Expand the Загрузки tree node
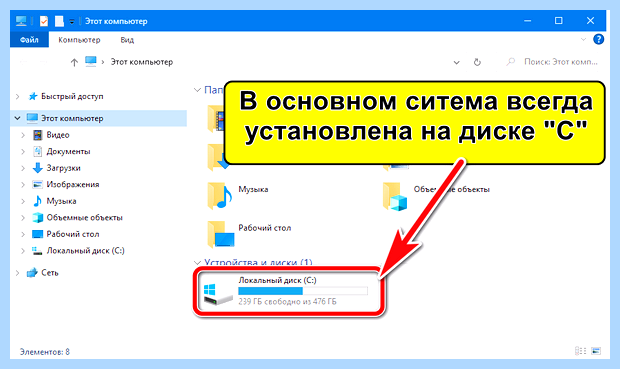This screenshot has width=620, height=369. pos(23,168)
